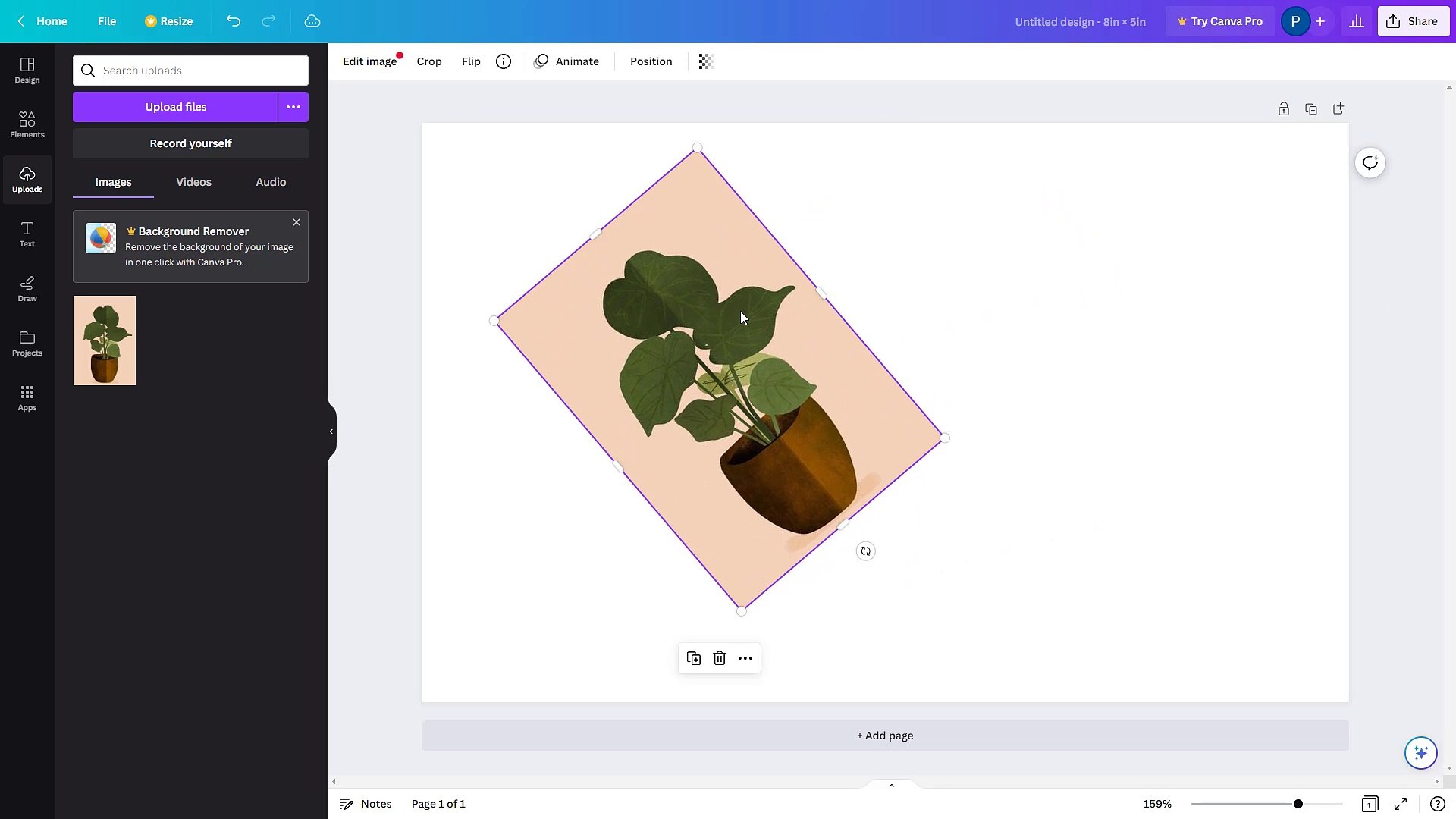The image size is (1456, 819).
Task: Open the Canva Assistant sparkle button
Action: tap(1420, 752)
